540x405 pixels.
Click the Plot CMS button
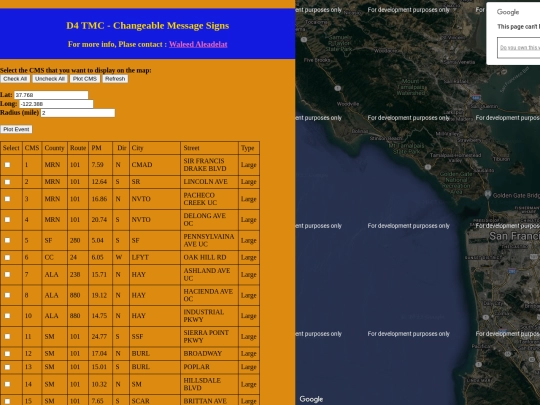(x=85, y=79)
